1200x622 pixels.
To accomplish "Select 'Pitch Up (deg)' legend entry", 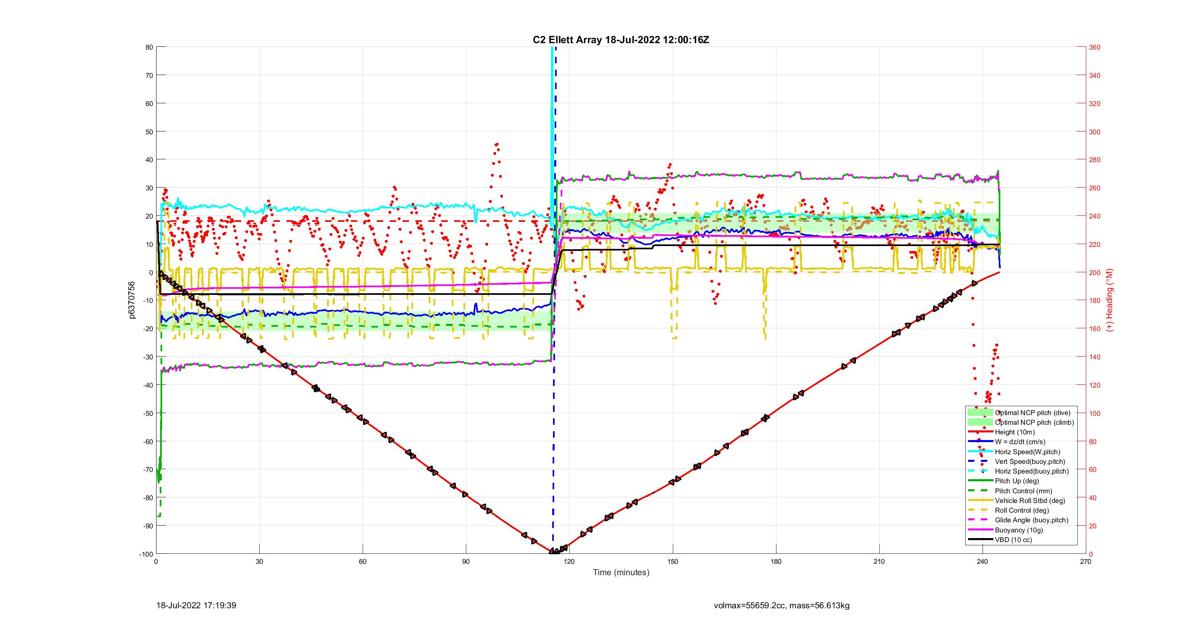I will click(x=1017, y=481).
